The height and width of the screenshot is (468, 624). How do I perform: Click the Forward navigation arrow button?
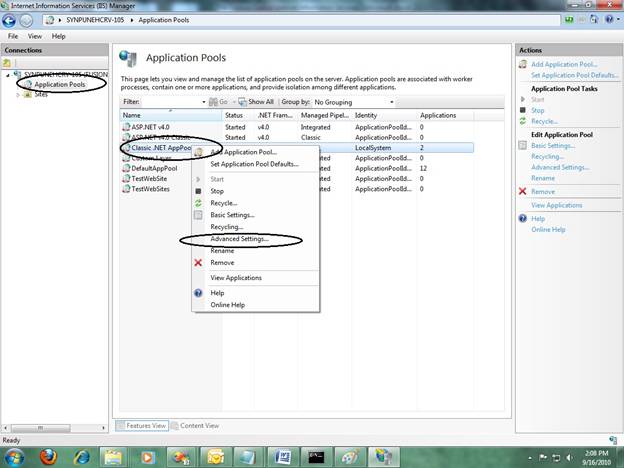[26, 20]
